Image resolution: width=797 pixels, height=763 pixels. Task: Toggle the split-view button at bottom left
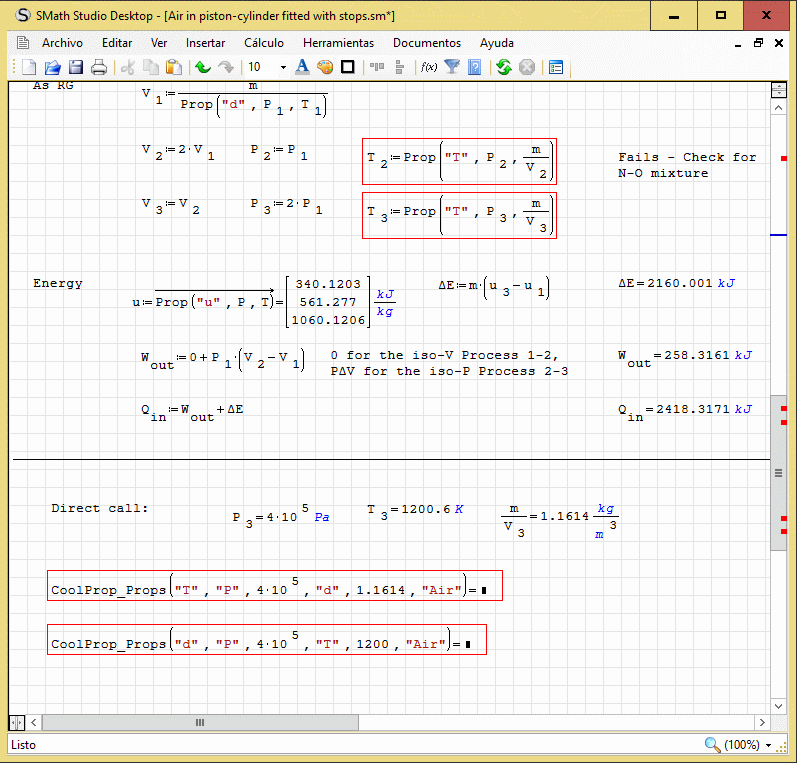click(x=17, y=722)
